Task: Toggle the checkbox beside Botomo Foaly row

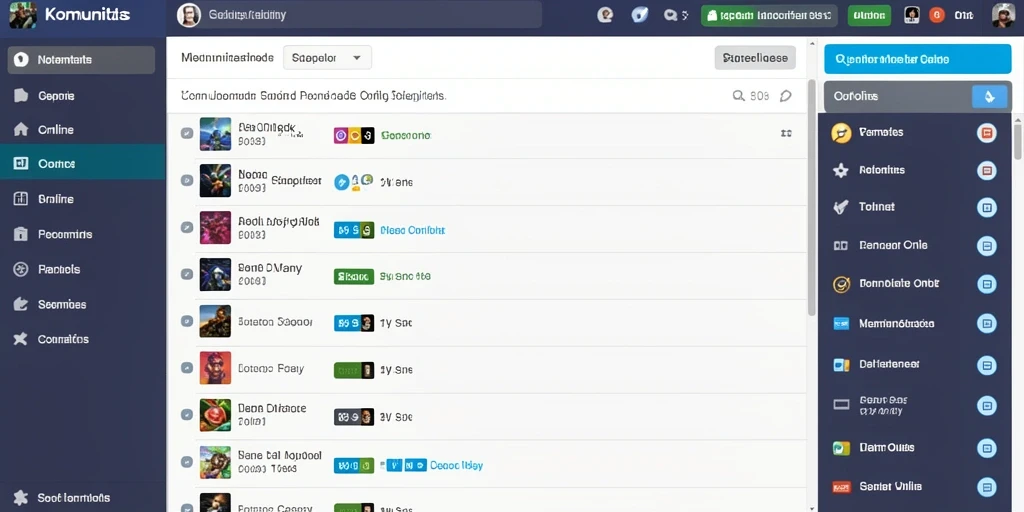Action: 187,368
